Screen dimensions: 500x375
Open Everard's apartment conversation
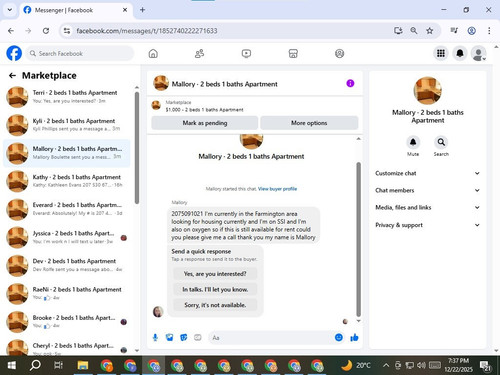(x=67, y=209)
